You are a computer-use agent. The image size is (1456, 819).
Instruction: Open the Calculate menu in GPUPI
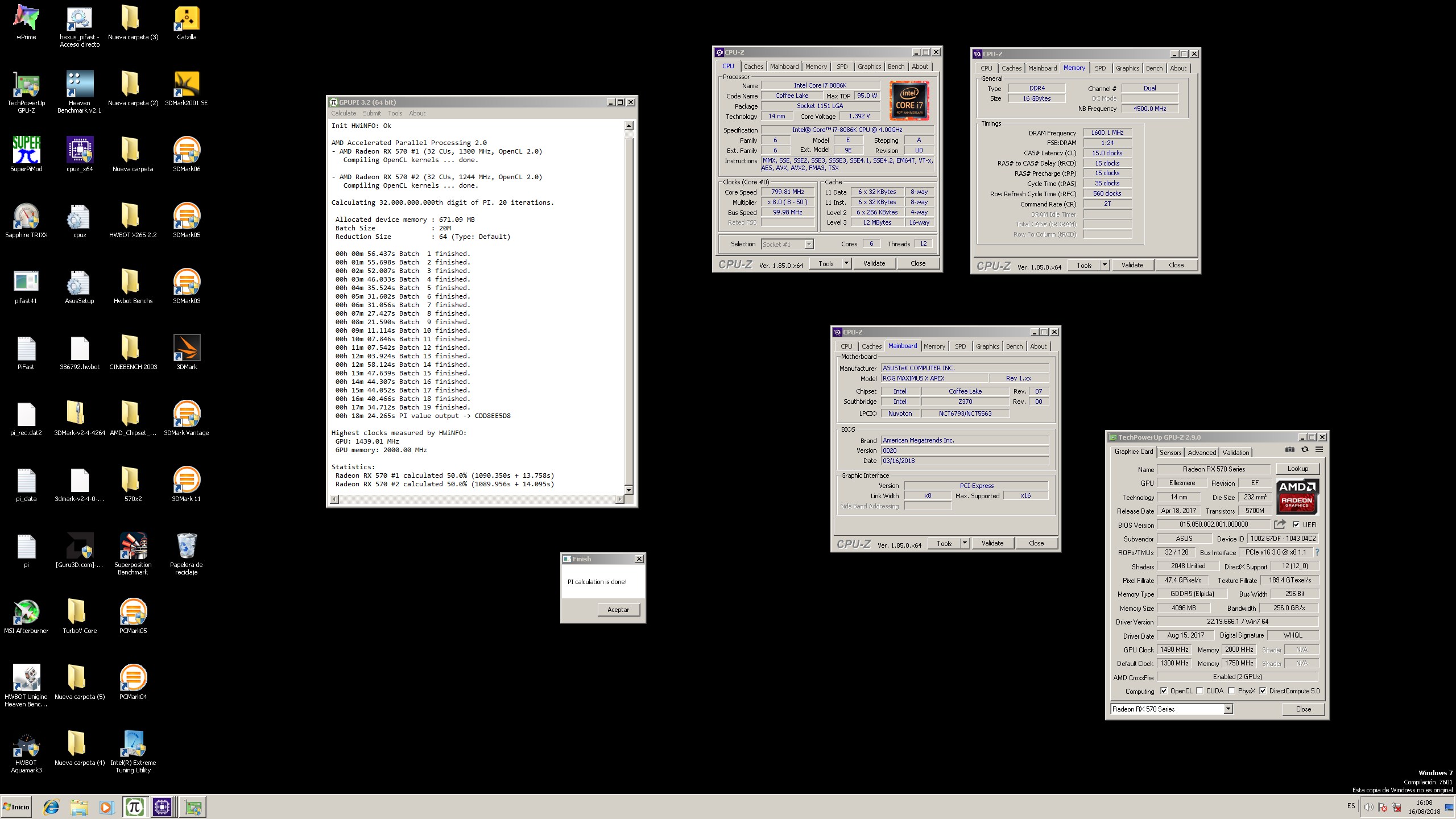click(344, 113)
